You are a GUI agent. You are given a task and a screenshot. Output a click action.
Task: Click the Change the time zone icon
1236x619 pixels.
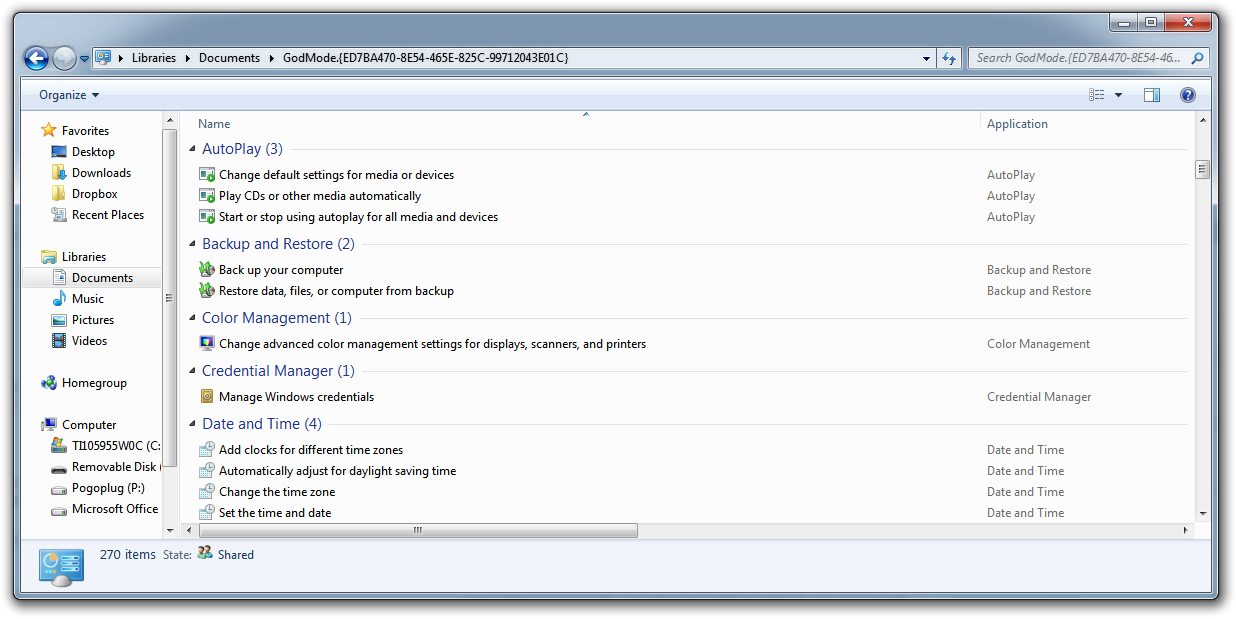(x=207, y=492)
